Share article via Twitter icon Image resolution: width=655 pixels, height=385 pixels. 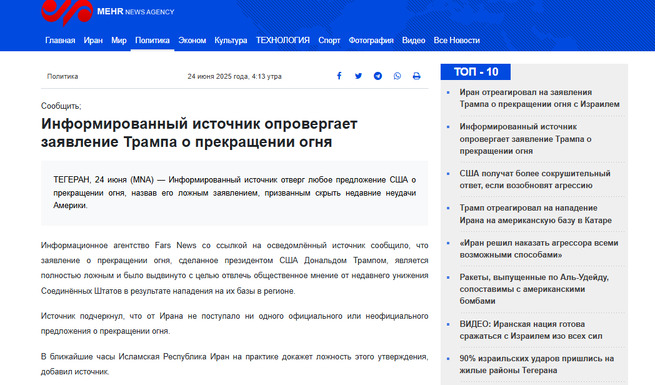pos(358,76)
